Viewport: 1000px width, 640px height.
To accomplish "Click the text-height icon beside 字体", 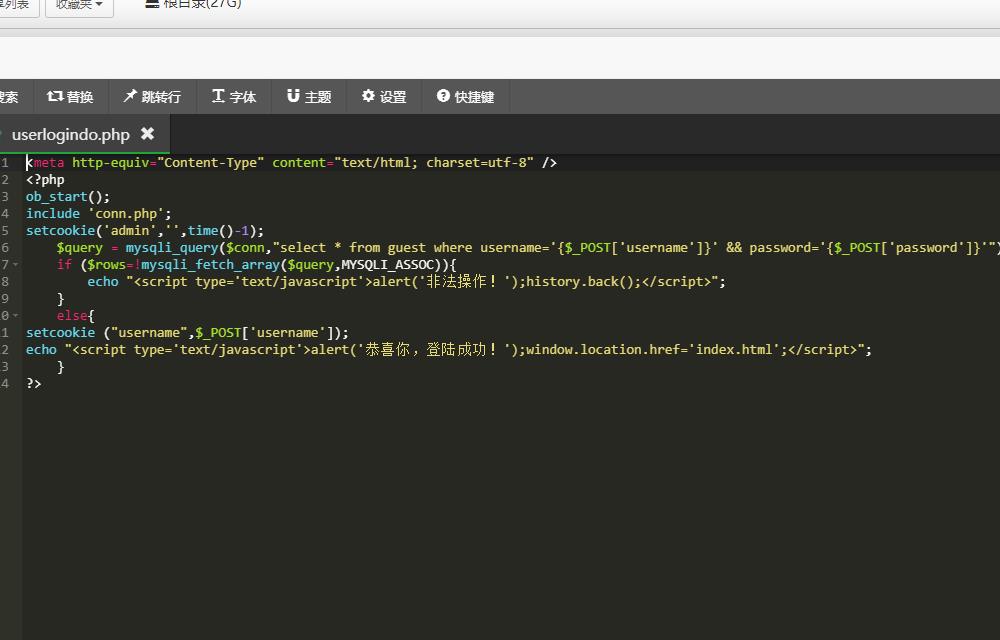I will [x=218, y=96].
